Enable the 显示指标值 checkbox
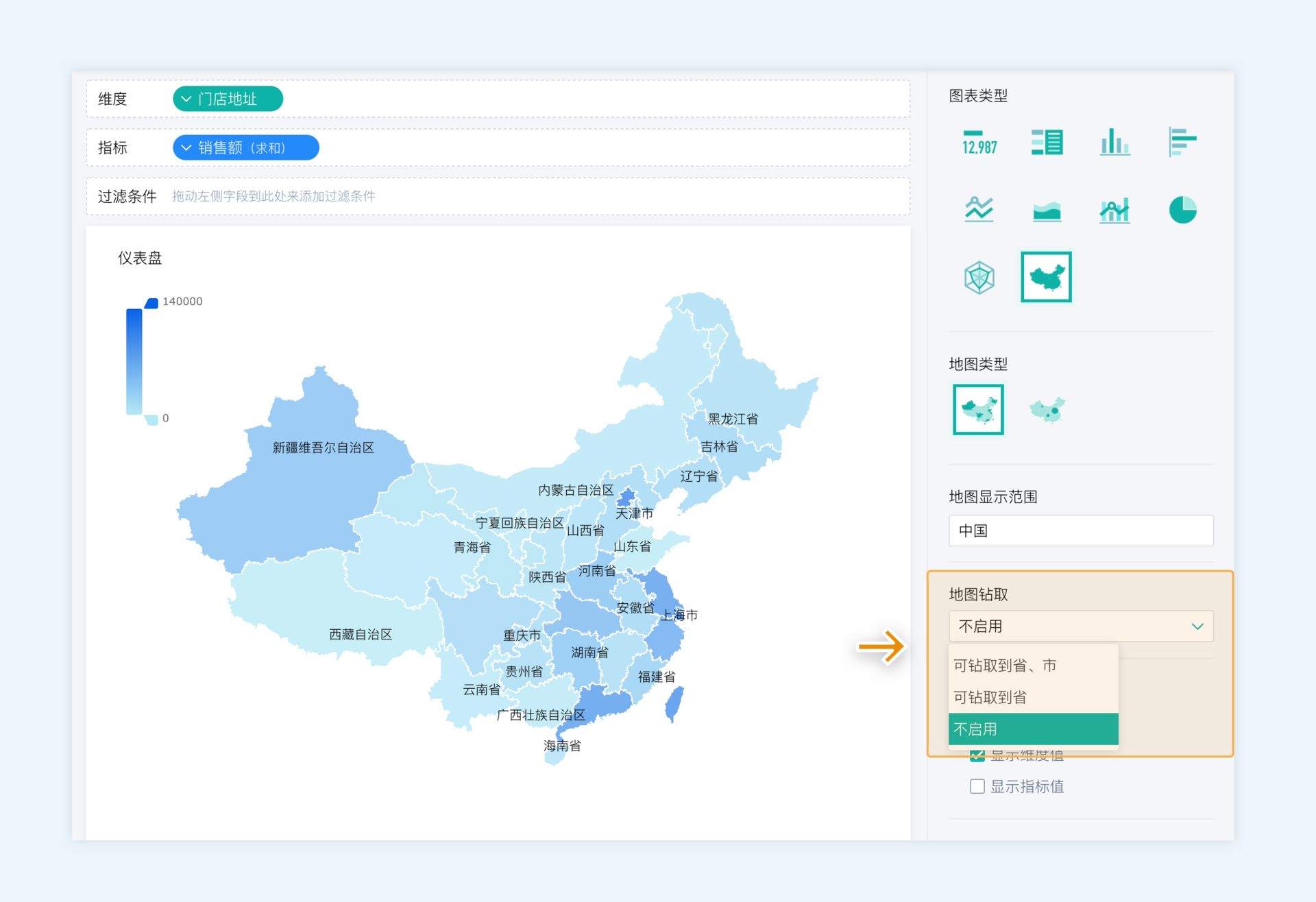Image resolution: width=1316 pixels, height=902 pixels. click(977, 786)
